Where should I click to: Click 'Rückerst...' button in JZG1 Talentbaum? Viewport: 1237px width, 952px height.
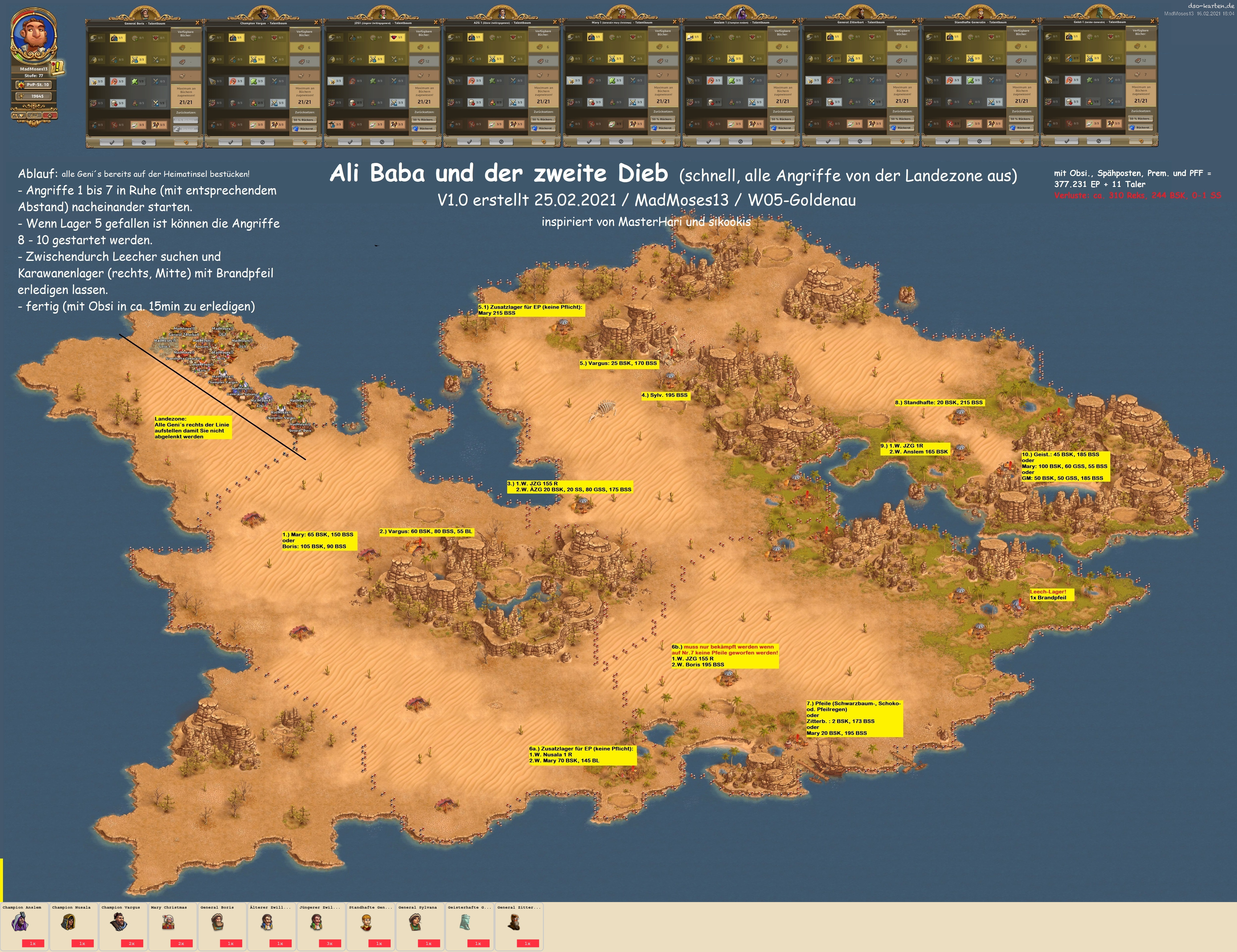pos(424,129)
